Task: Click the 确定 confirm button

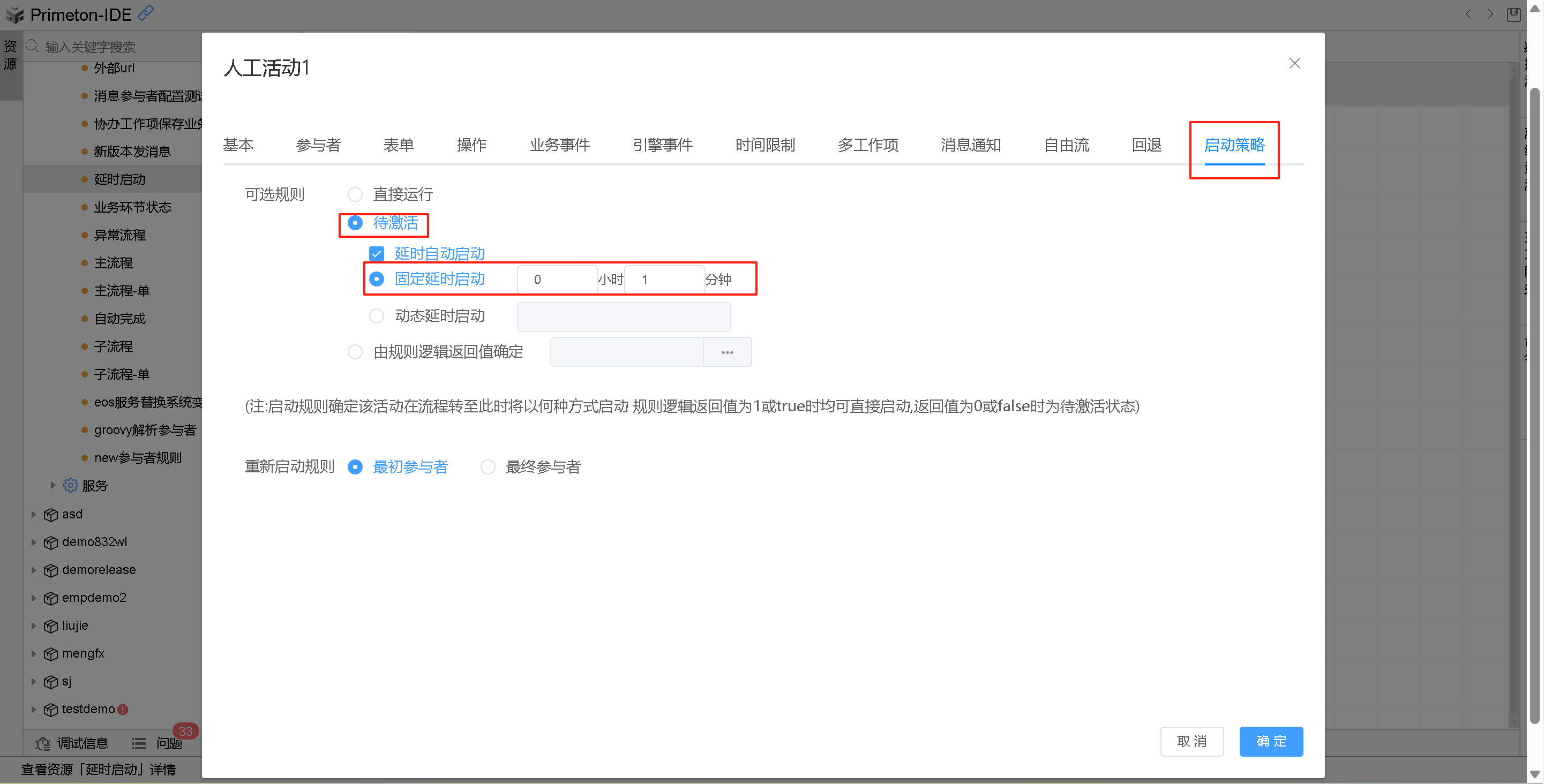Action: pos(1270,741)
